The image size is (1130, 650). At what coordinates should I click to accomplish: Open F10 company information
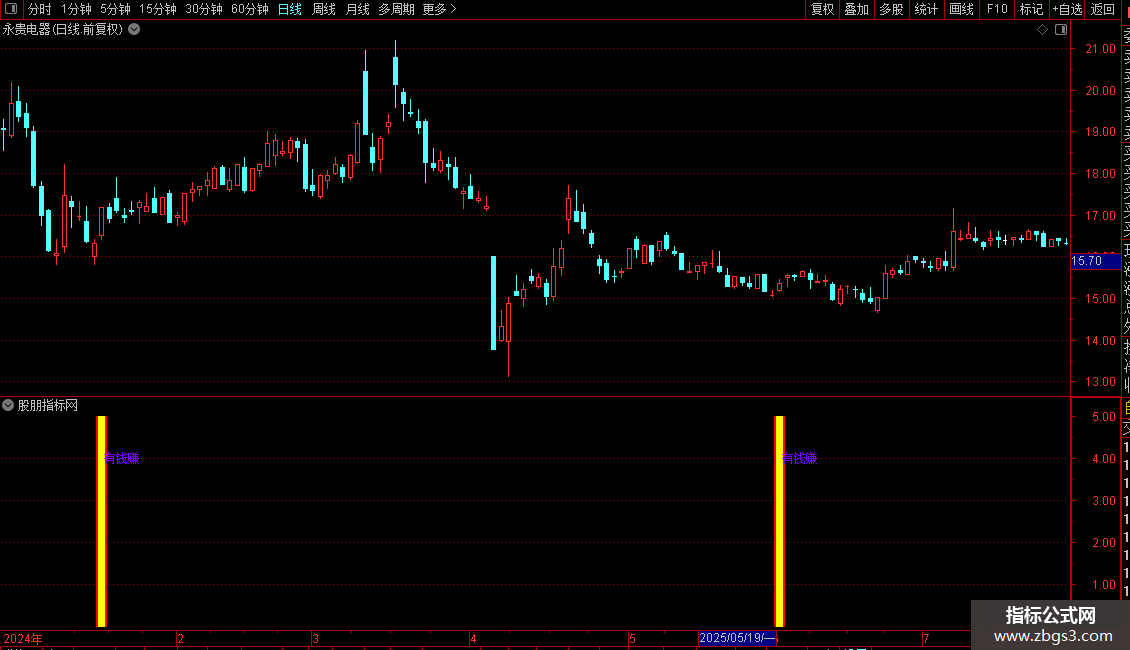[997, 9]
